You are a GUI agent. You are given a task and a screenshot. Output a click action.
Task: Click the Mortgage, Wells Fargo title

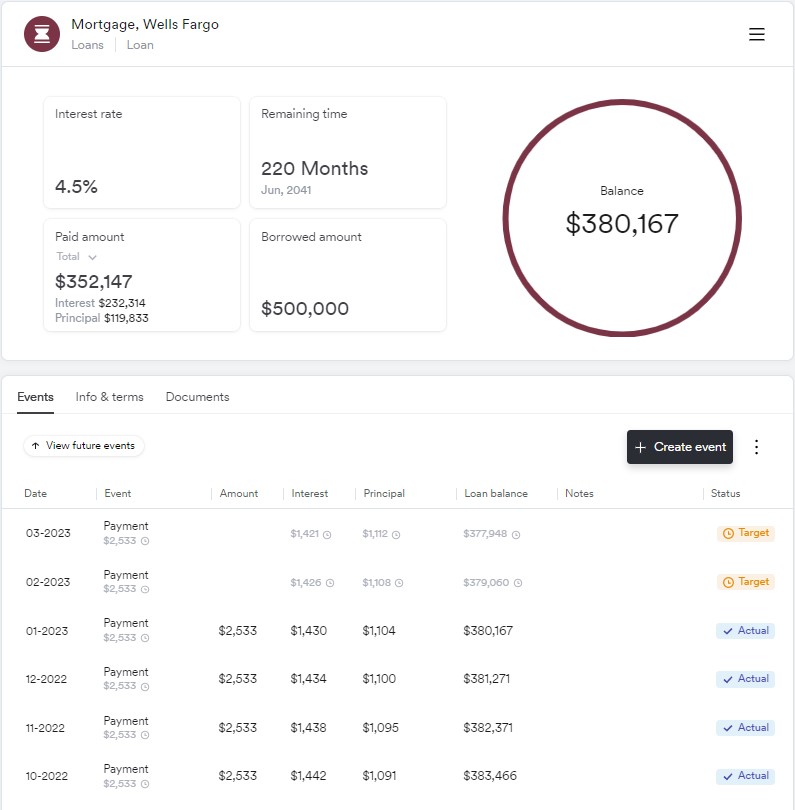pyautogui.click(x=145, y=24)
